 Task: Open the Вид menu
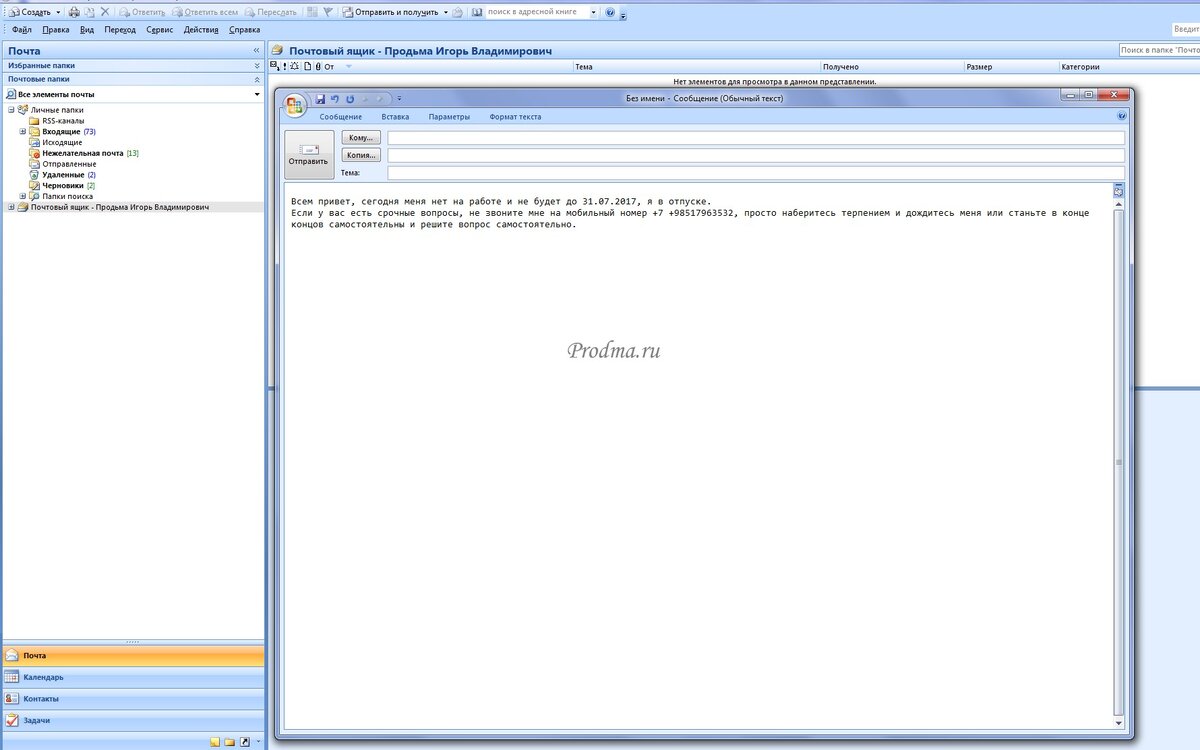point(87,30)
